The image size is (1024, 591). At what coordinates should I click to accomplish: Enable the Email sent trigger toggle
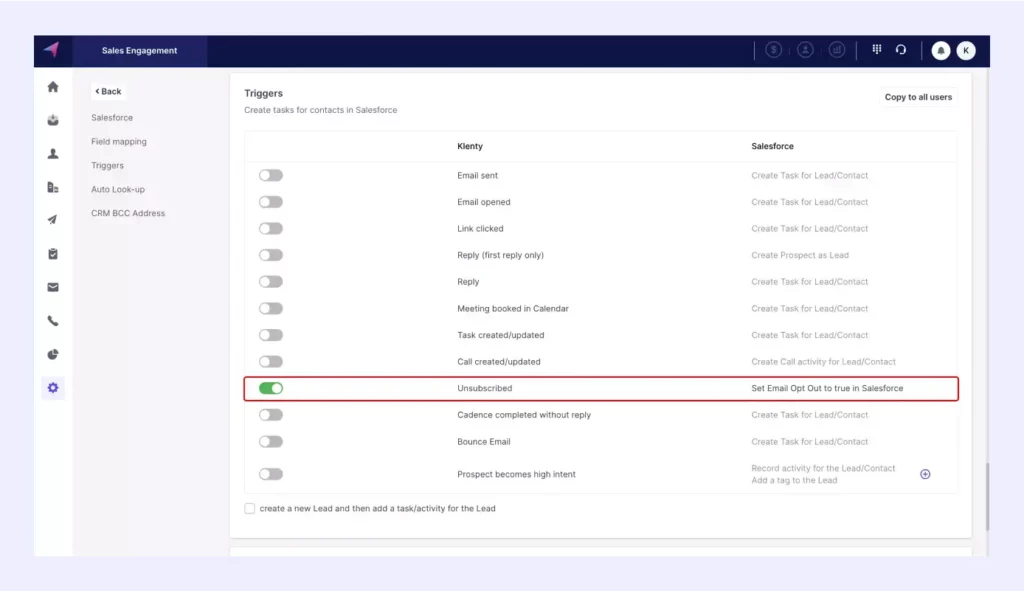point(270,175)
